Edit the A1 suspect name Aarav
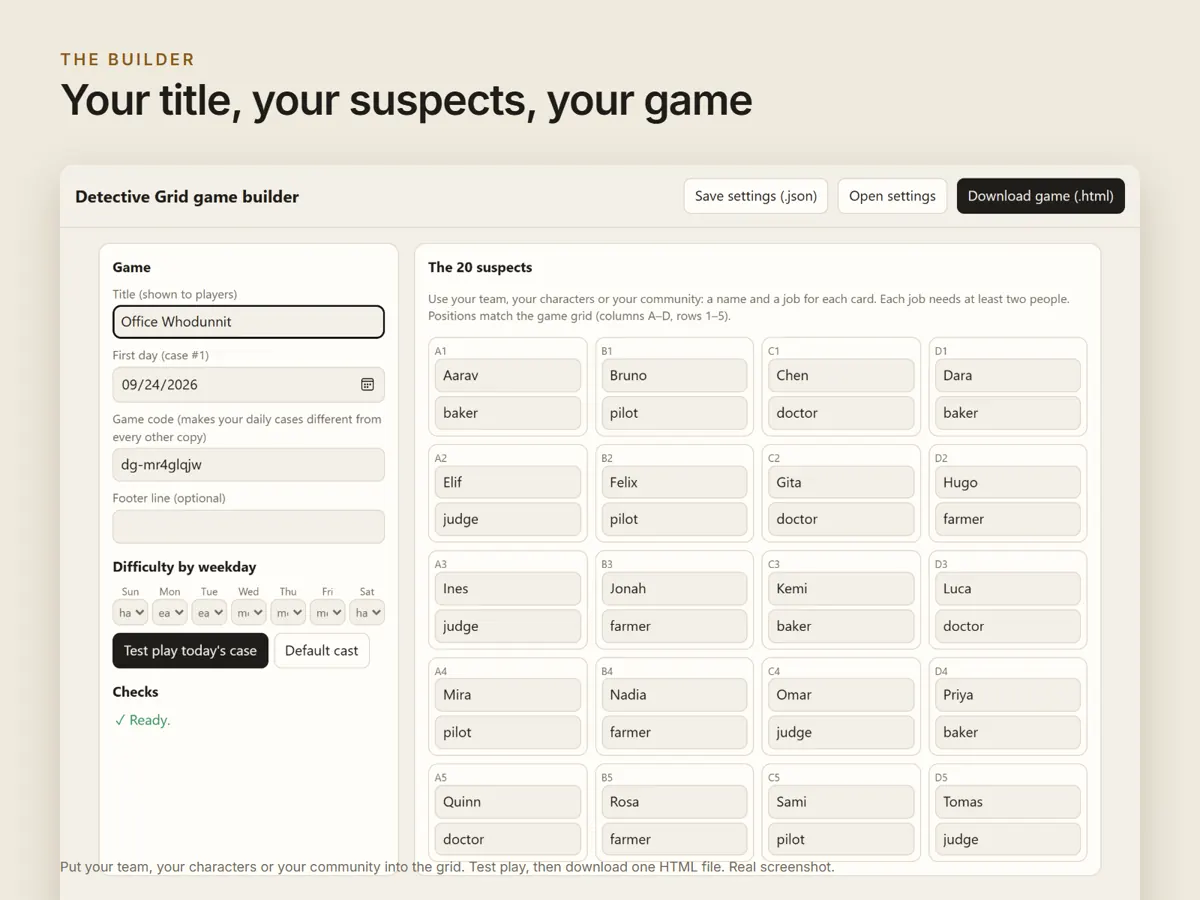1200x900 pixels. [x=508, y=375]
